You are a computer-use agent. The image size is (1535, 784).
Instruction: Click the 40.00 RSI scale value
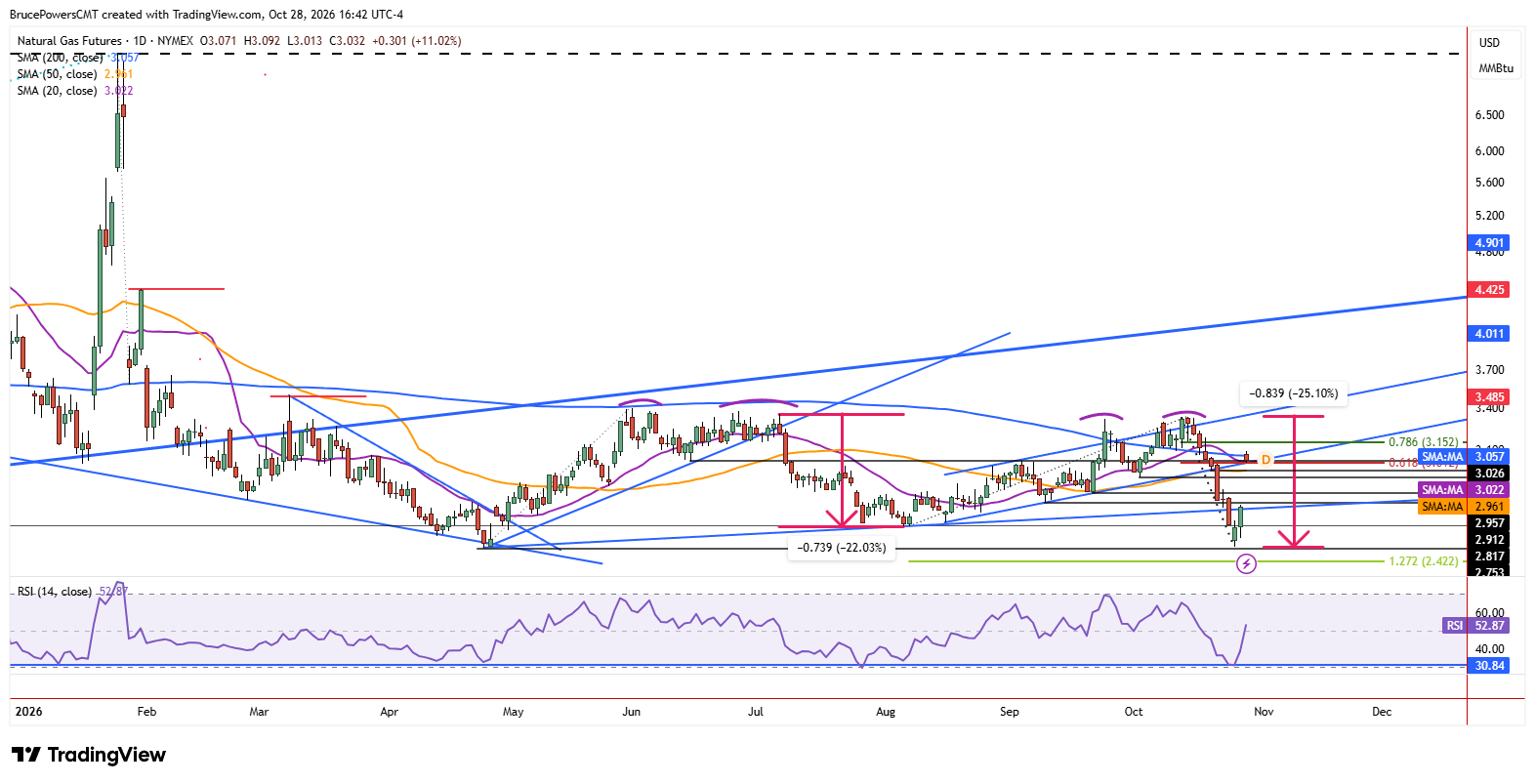[x=1489, y=648]
